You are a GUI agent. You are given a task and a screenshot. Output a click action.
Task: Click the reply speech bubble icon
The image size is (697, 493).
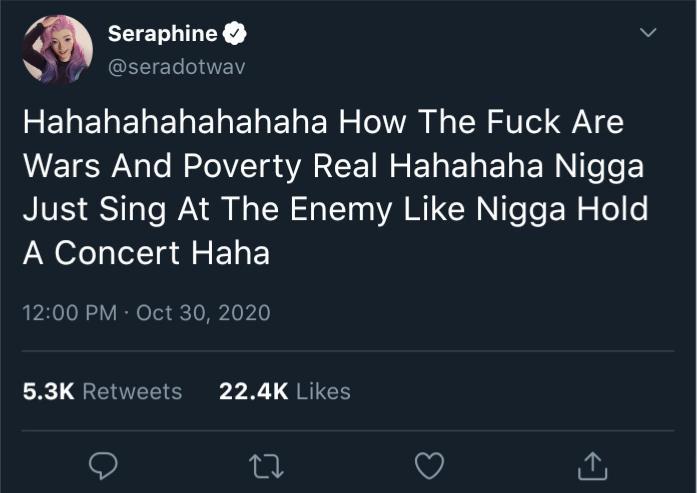pyautogui.click(x=103, y=465)
